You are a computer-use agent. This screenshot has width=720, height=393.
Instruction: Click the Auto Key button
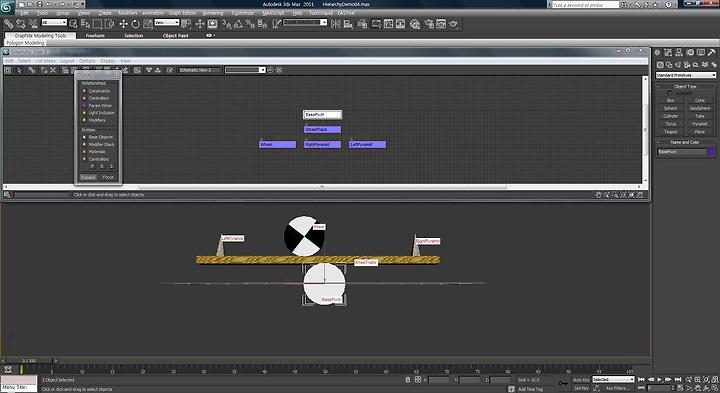tap(581, 380)
